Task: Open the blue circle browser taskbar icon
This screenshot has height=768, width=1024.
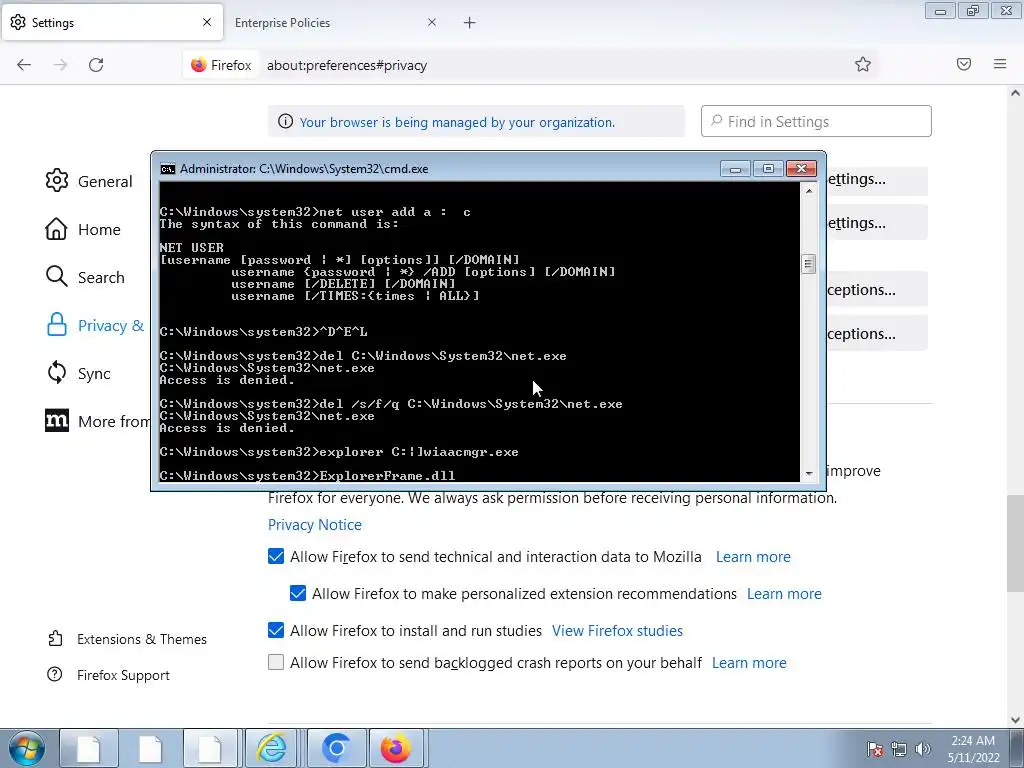Action: click(336, 748)
